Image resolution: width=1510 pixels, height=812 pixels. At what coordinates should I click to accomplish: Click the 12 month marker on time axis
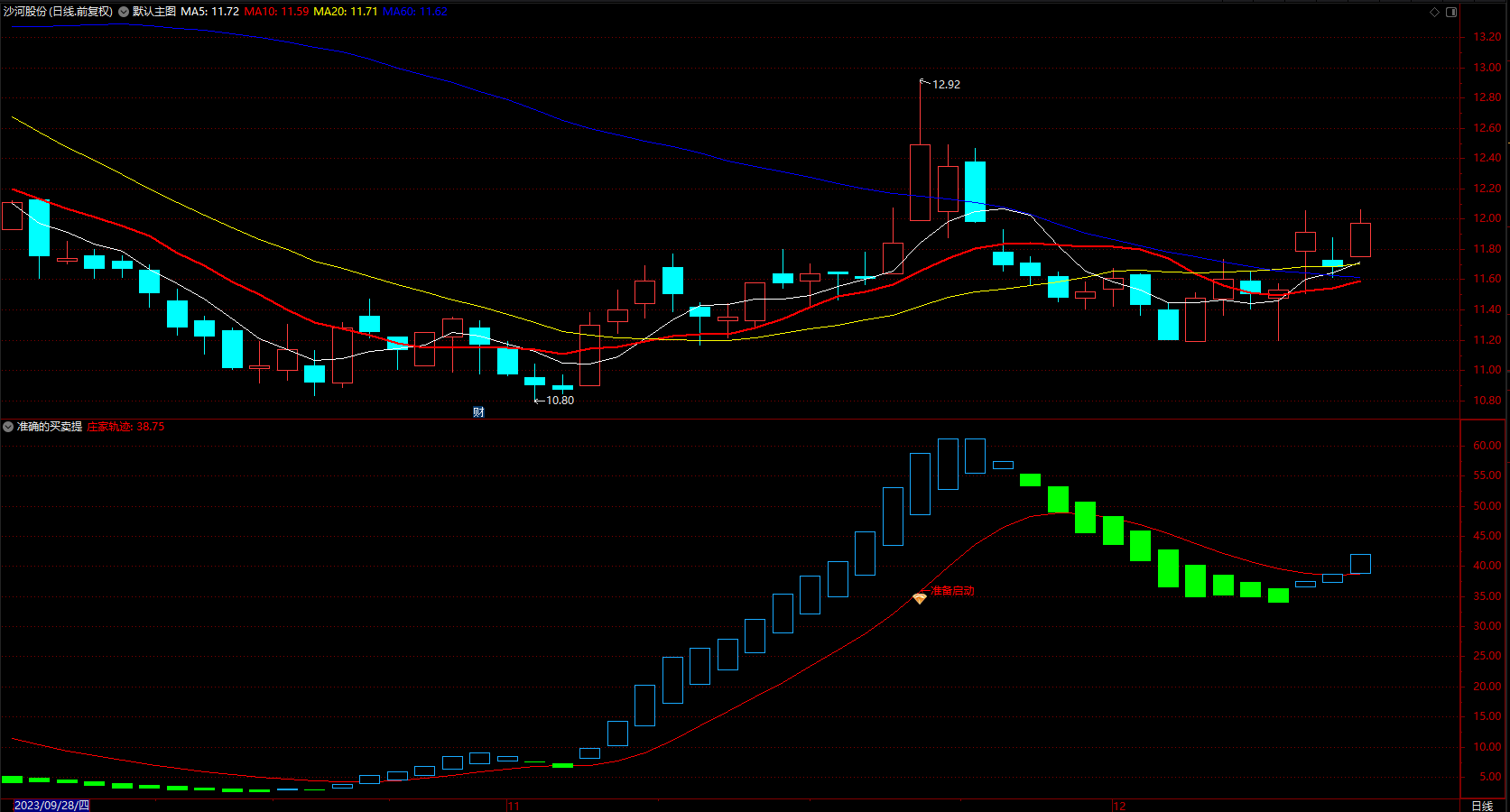click(x=1119, y=806)
